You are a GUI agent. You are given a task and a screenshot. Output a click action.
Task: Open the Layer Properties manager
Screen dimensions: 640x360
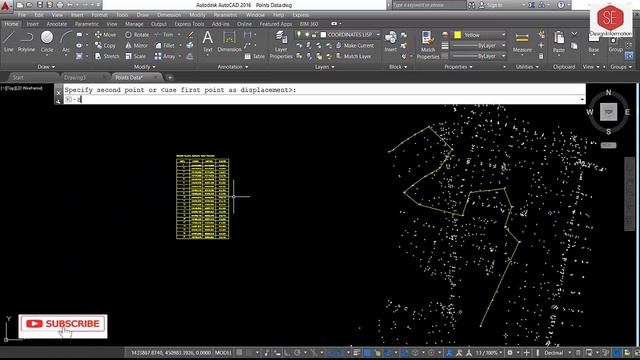click(x=281, y=45)
